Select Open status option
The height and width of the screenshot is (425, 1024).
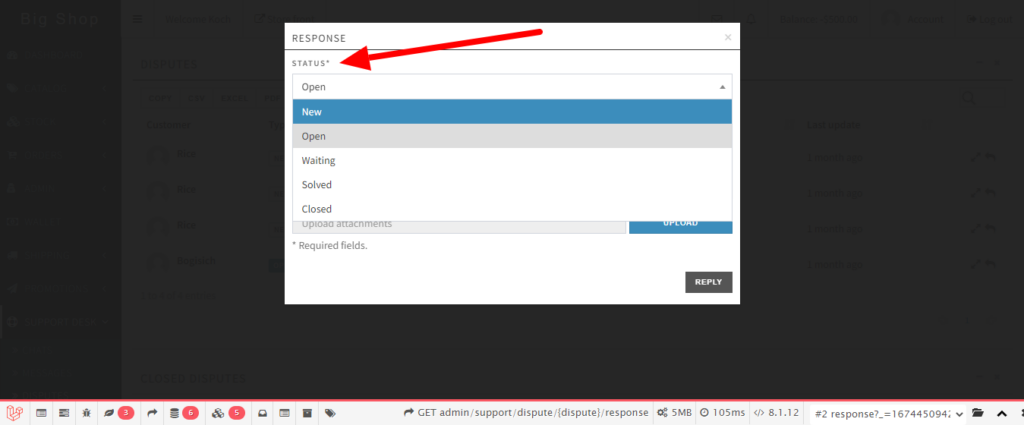coord(512,136)
